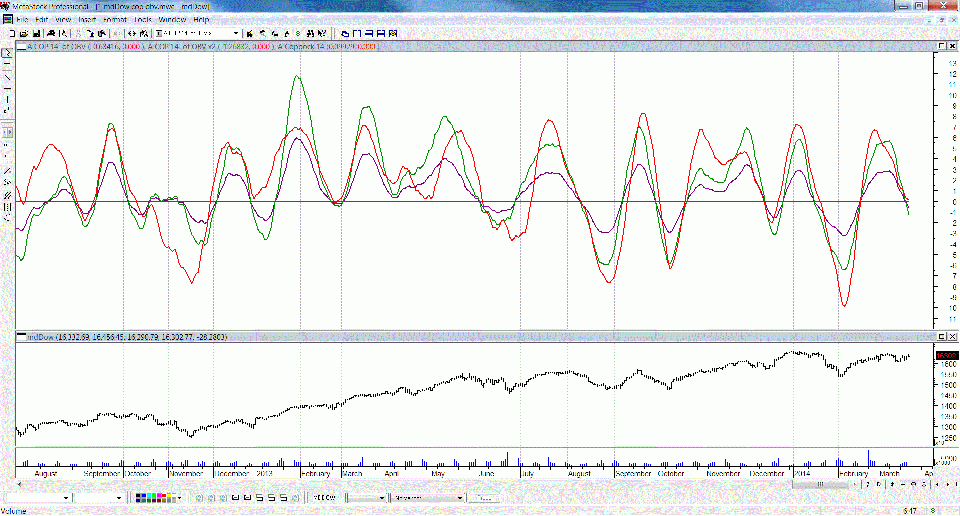Open the Insert menu

(87, 19)
